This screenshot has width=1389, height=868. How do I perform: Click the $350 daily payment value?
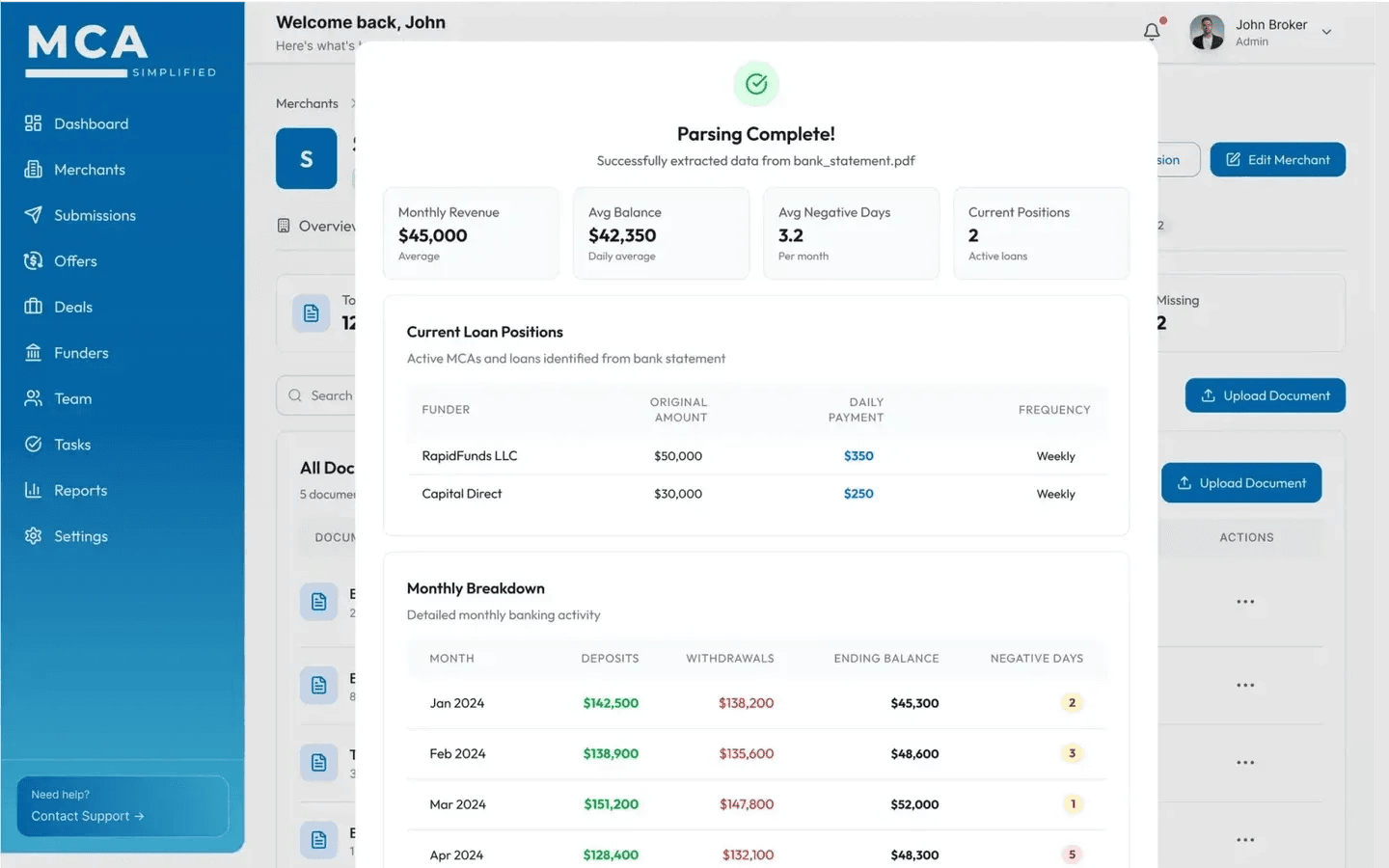pyautogui.click(x=858, y=456)
